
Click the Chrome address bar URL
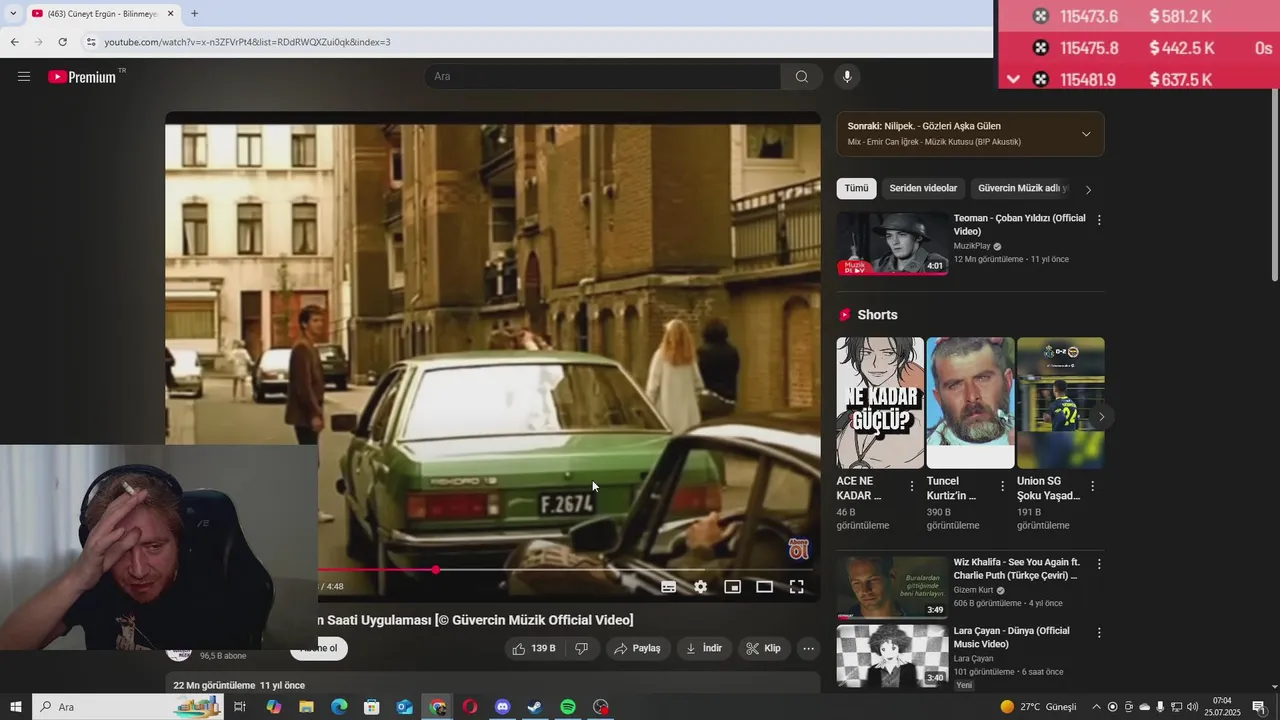click(x=247, y=42)
